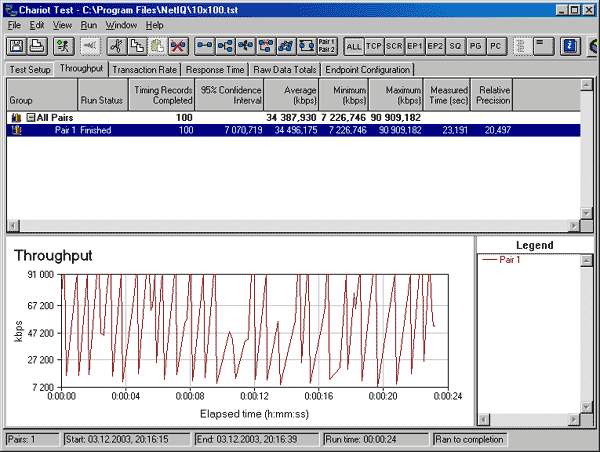The width and height of the screenshot is (600, 452).
Task: Open the Run menu
Action: click(89, 25)
